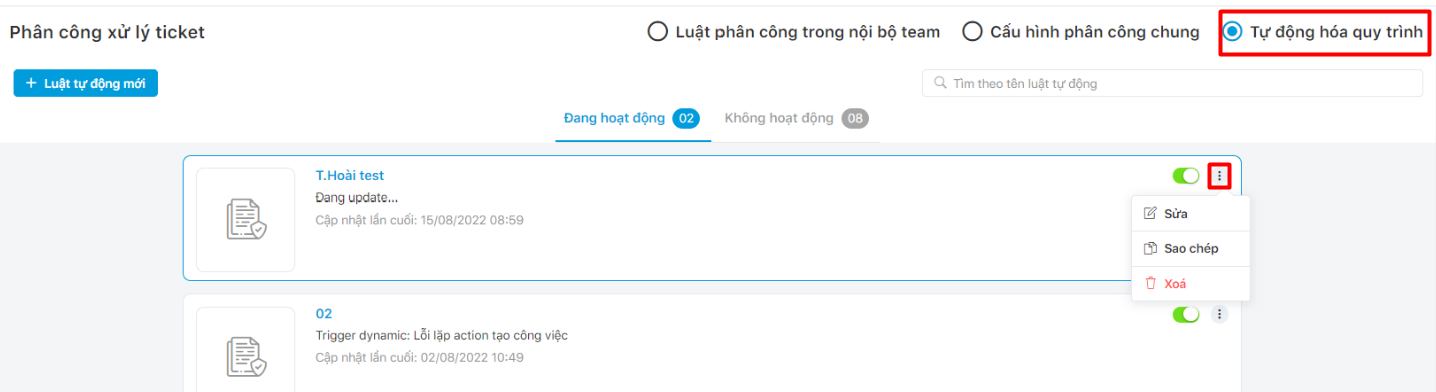Disable the T.Hoài test rule toggle
The image size is (1436, 392).
pyautogui.click(x=1186, y=176)
